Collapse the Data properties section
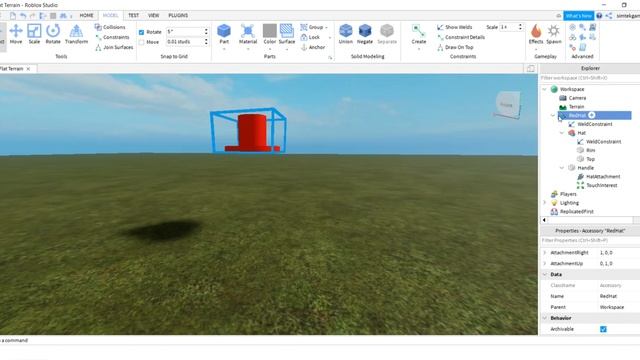640x360 pixels. pos(544,274)
